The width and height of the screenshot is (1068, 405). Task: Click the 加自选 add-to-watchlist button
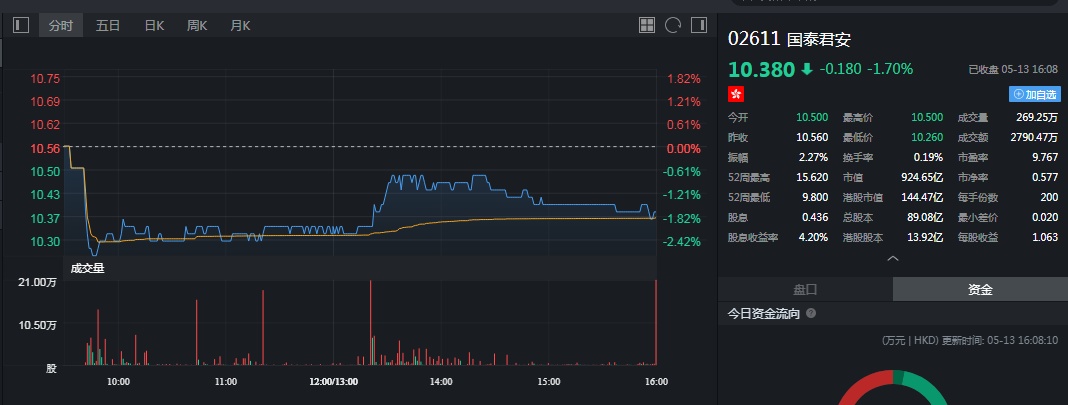coord(1035,94)
